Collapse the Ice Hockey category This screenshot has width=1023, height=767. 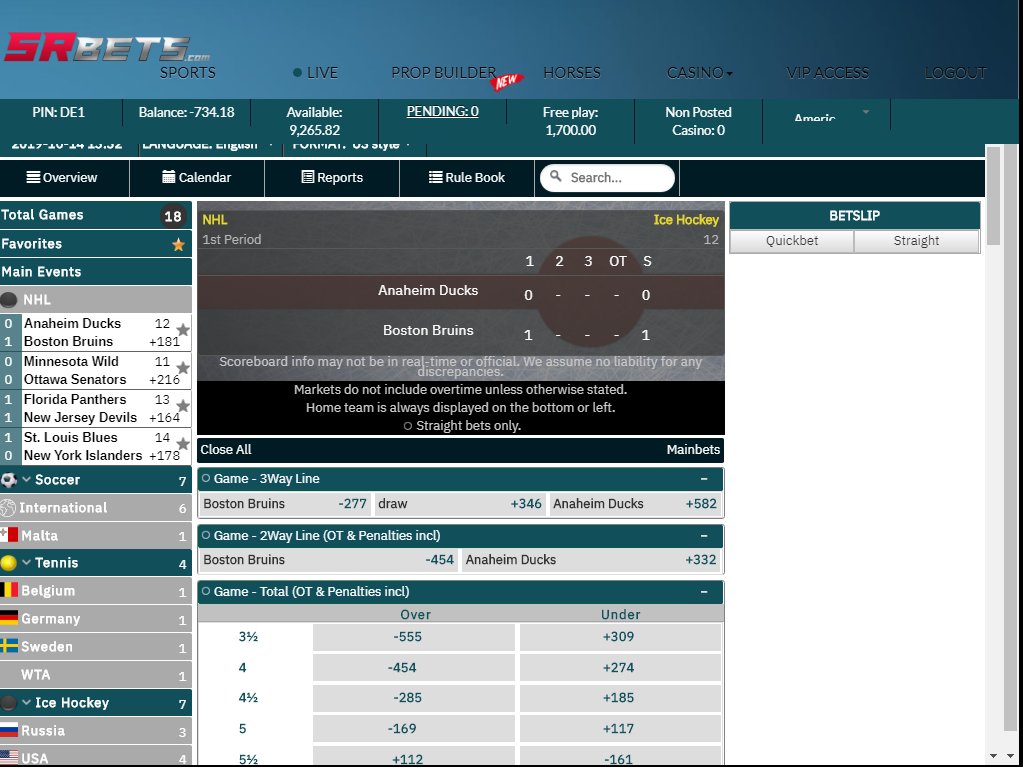point(27,702)
